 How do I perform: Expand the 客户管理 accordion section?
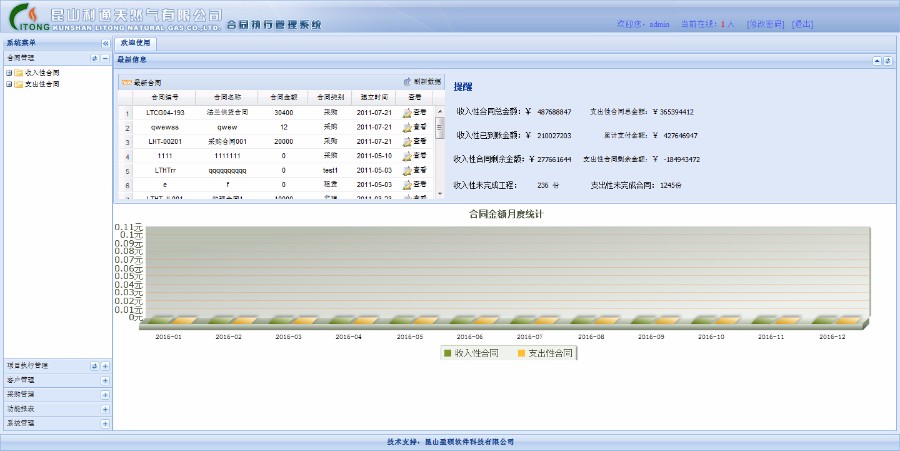105,380
